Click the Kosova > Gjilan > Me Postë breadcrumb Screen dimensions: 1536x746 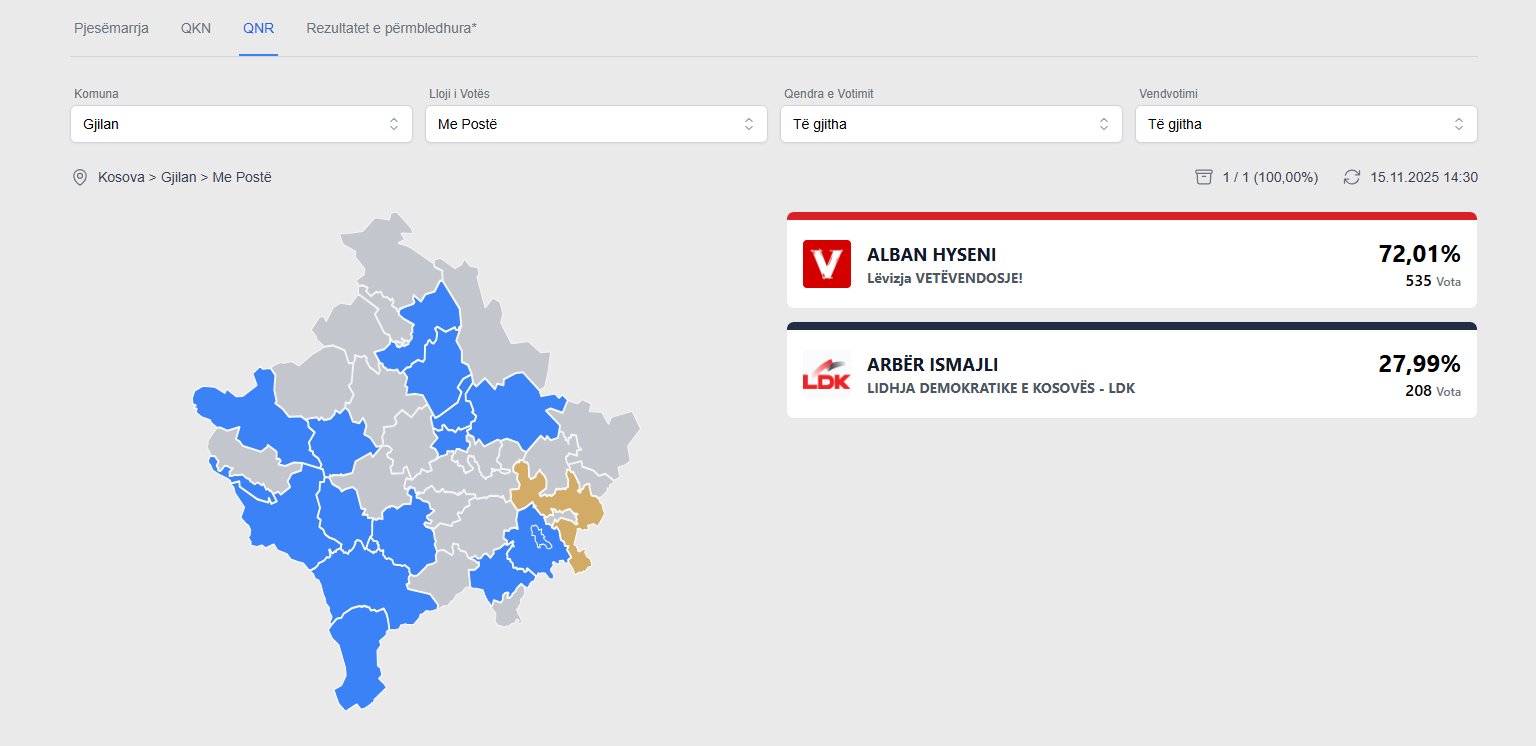point(185,177)
